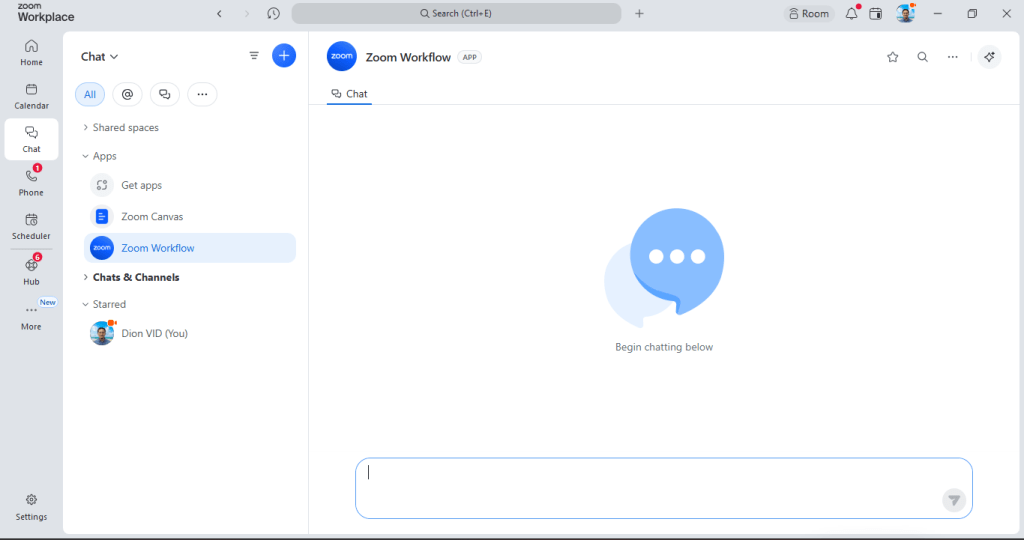Click the message input box
The image size is (1024, 540).
(x=664, y=488)
